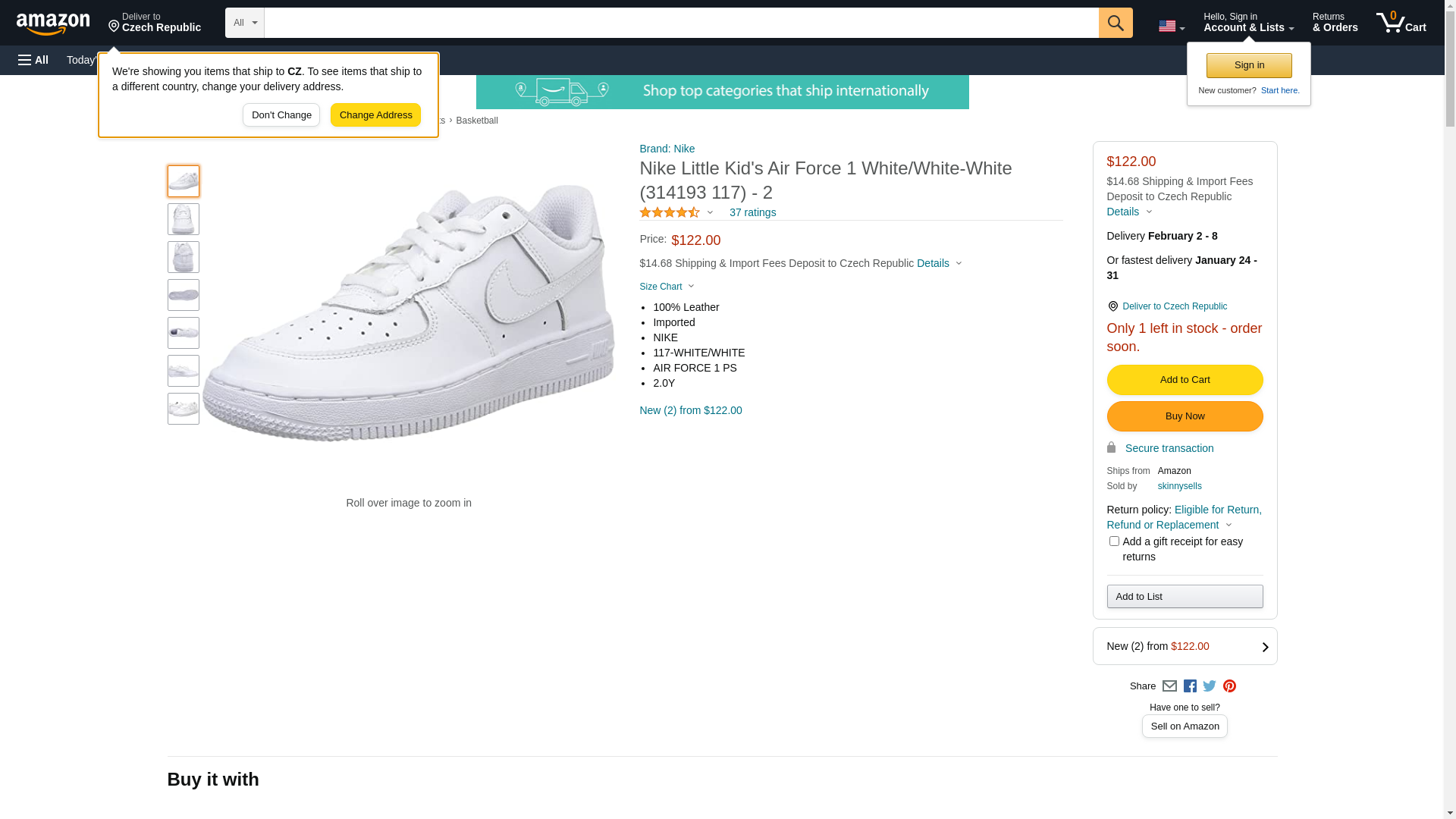Share product on Pinterest
This screenshot has height=819, width=1456.
[x=1229, y=686]
